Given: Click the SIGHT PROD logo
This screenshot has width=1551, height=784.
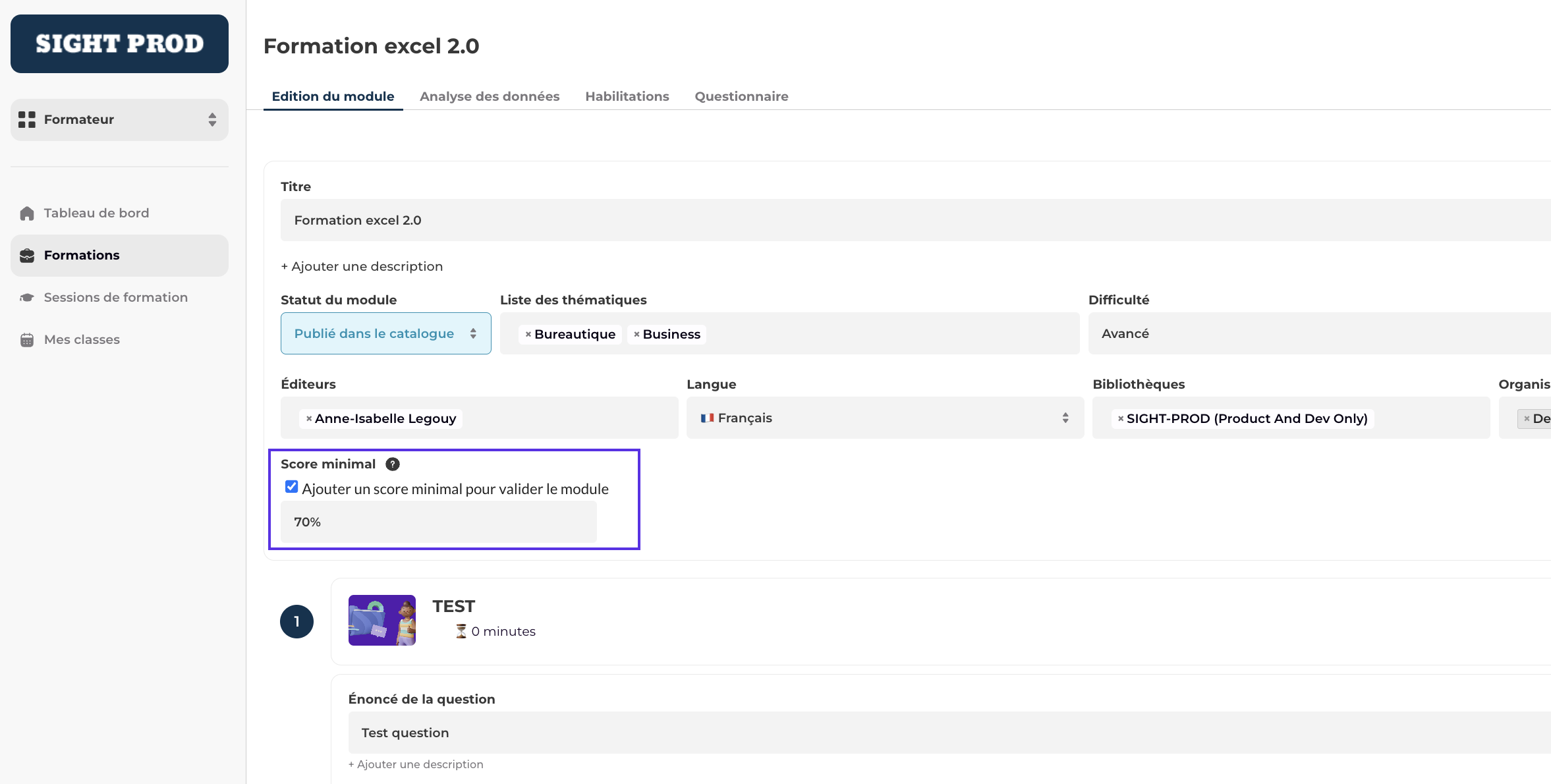Looking at the screenshot, I should [119, 44].
